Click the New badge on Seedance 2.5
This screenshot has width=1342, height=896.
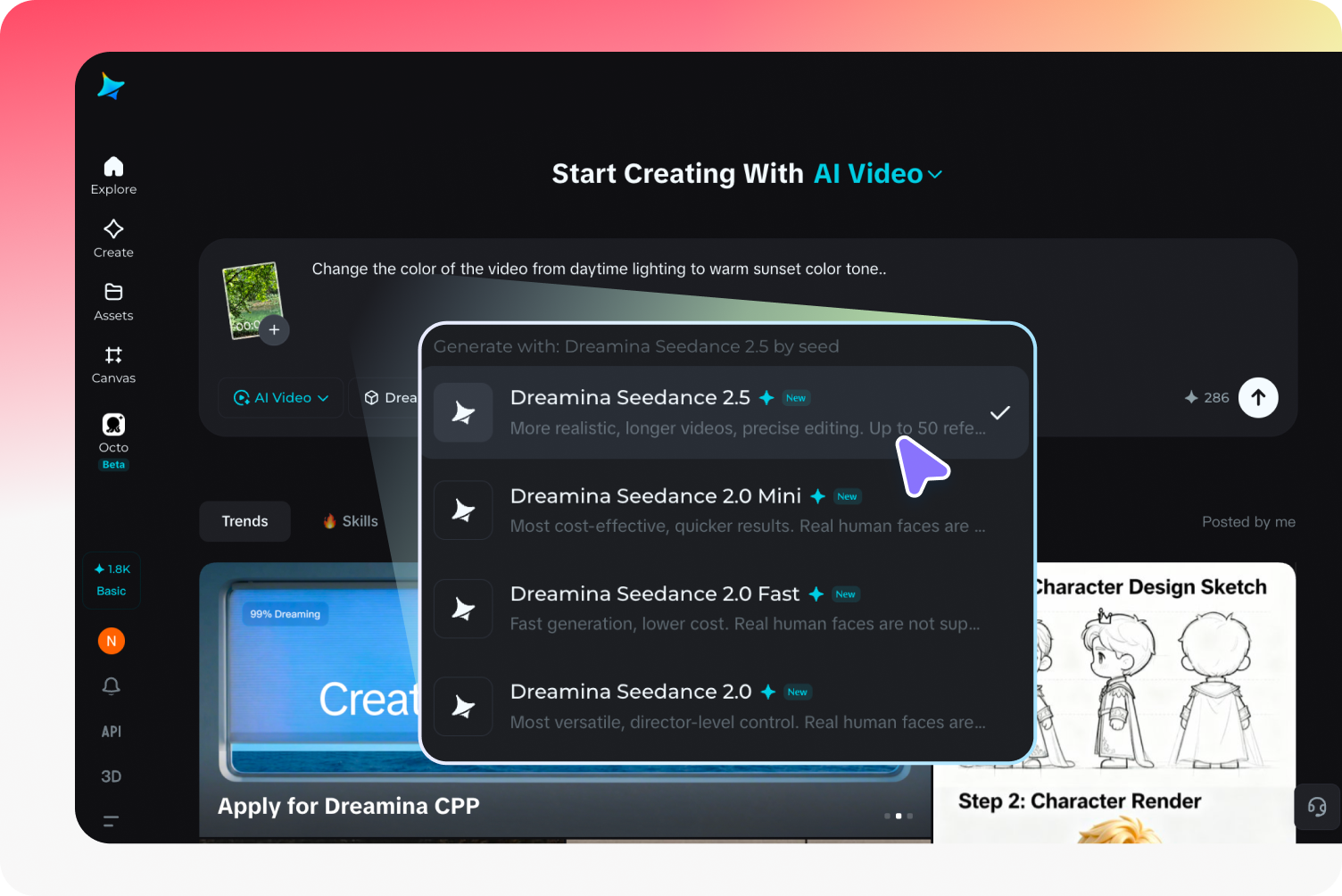point(796,398)
